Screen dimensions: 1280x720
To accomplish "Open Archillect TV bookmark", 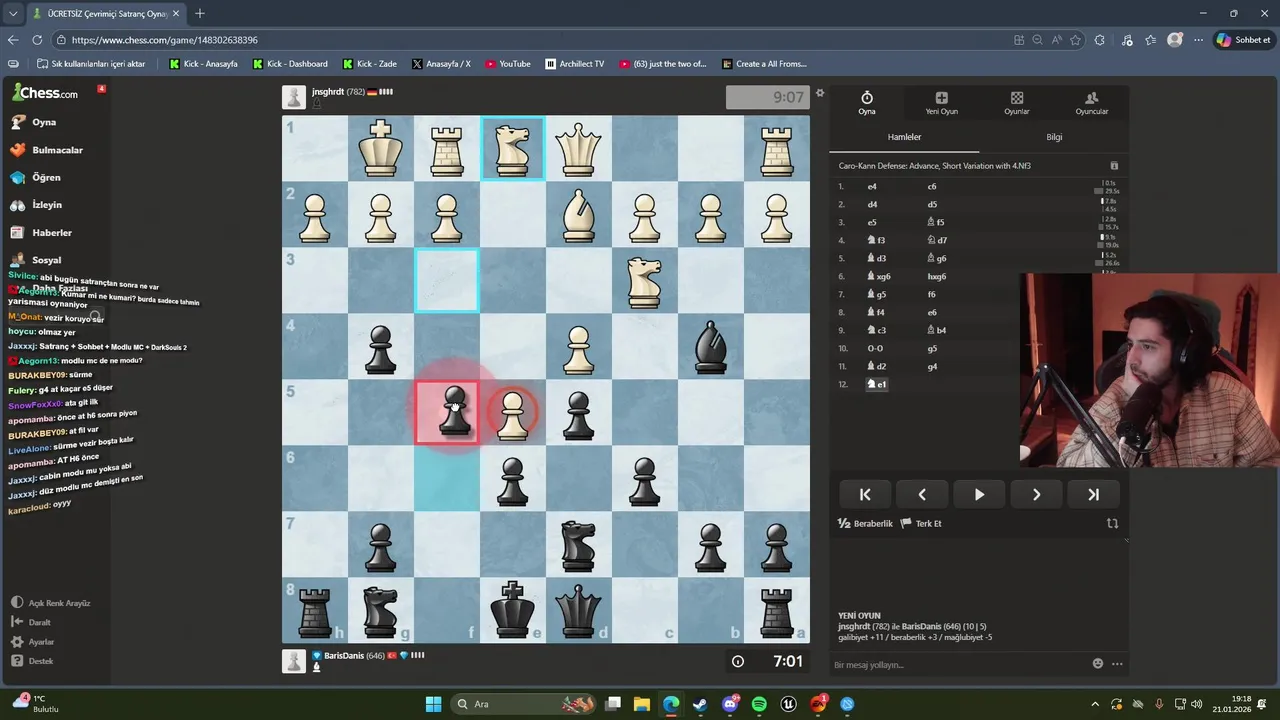I will (574, 64).
